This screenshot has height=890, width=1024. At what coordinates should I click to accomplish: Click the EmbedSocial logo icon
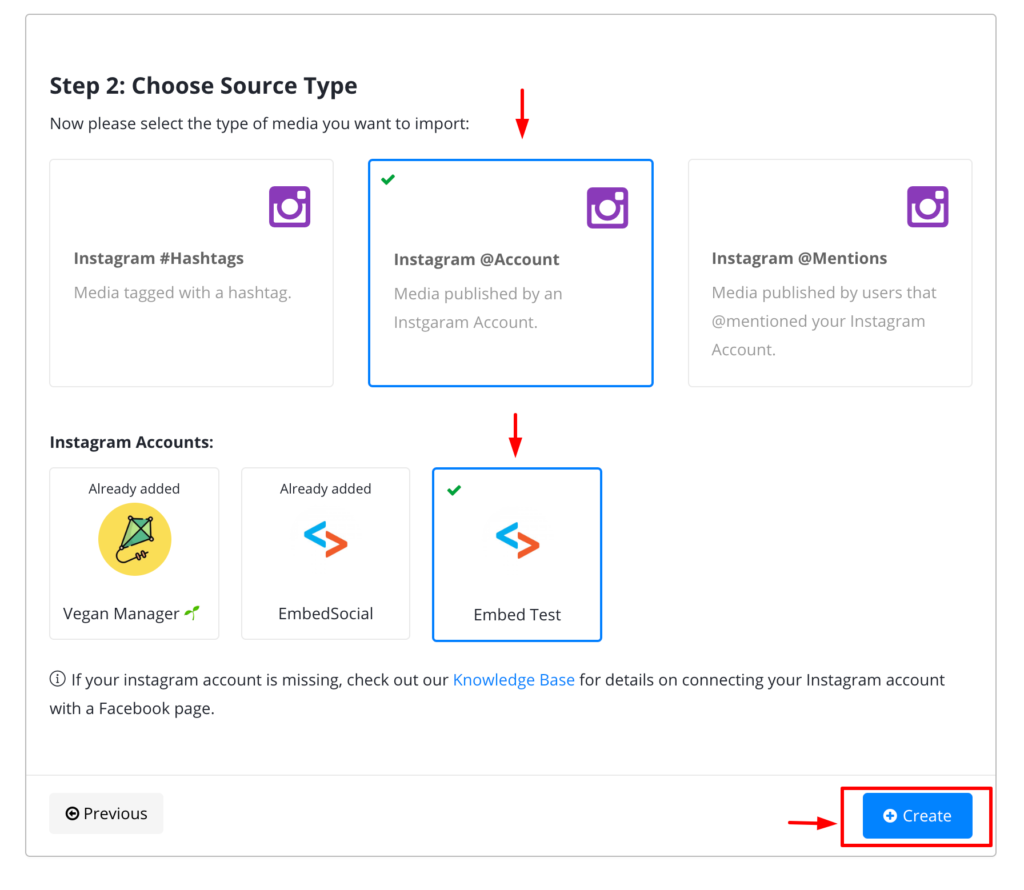pyautogui.click(x=325, y=539)
